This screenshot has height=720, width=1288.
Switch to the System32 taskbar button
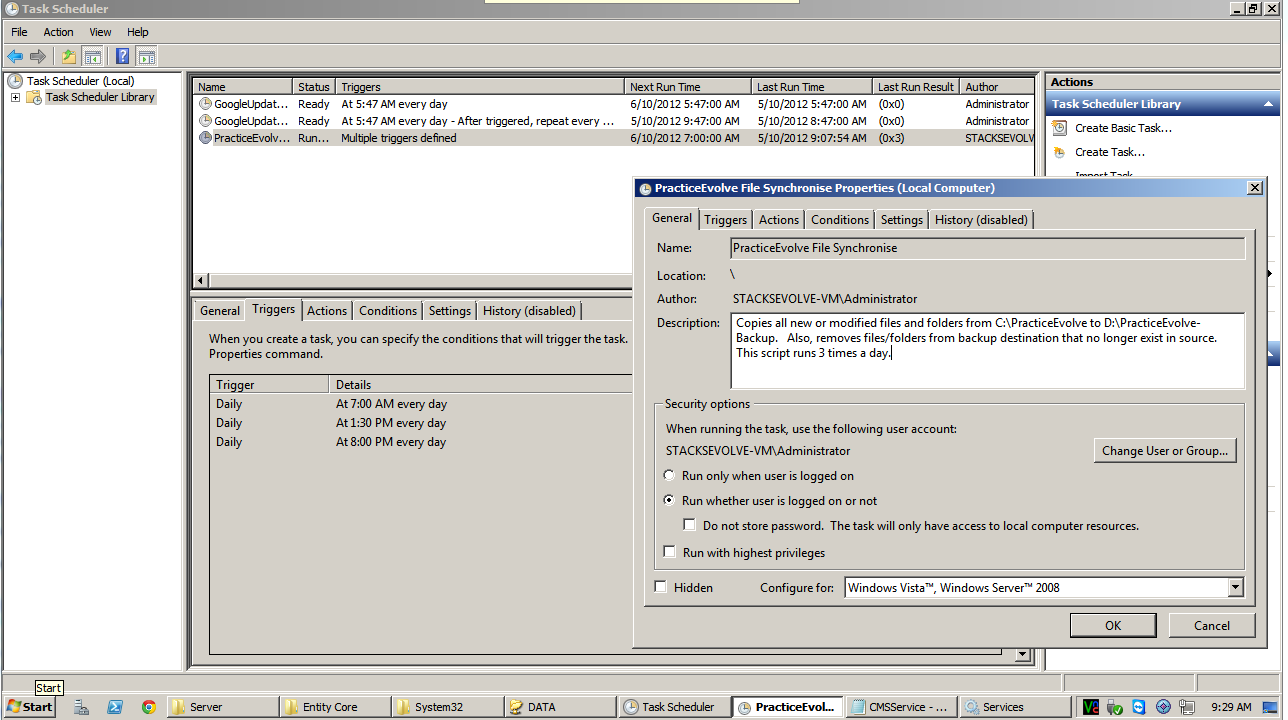(x=449, y=707)
